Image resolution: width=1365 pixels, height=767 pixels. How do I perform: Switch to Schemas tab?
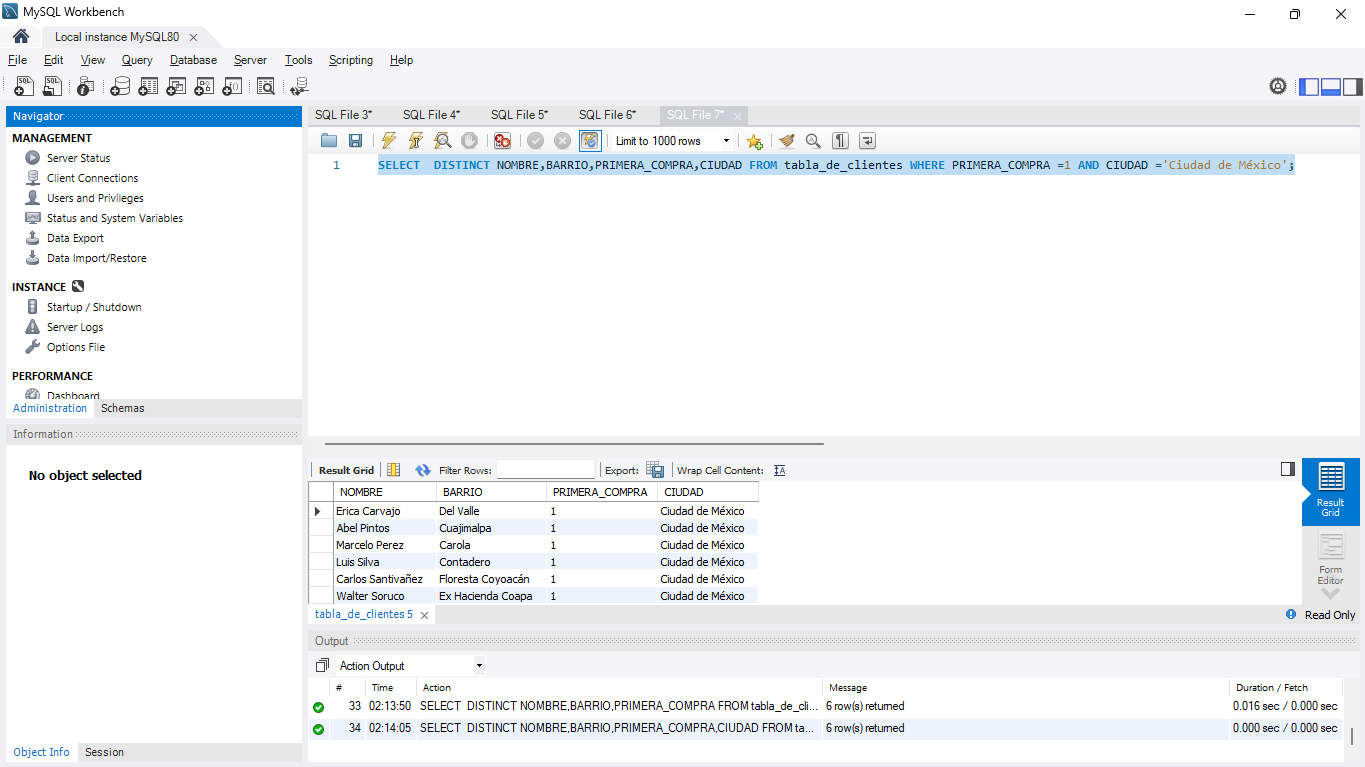(x=123, y=408)
